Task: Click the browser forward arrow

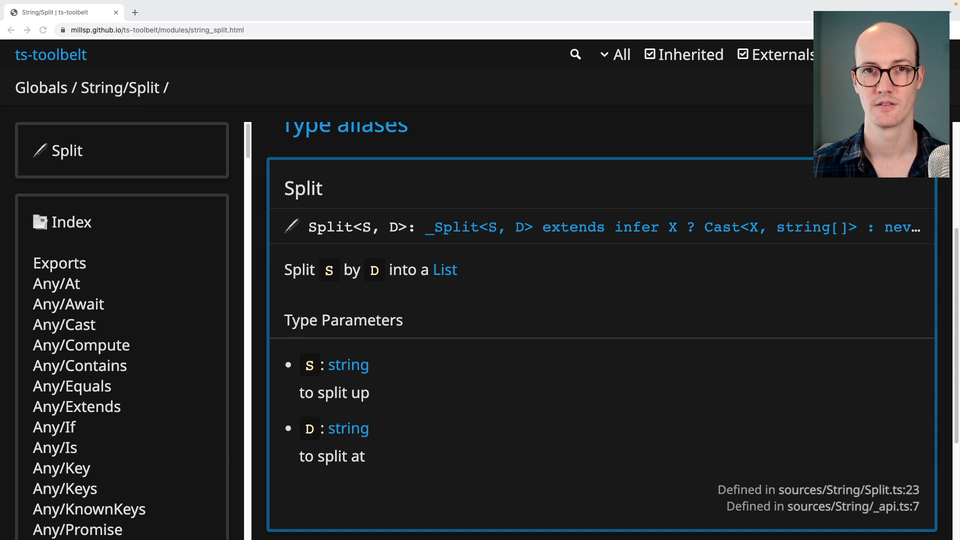Action: click(x=28, y=30)
